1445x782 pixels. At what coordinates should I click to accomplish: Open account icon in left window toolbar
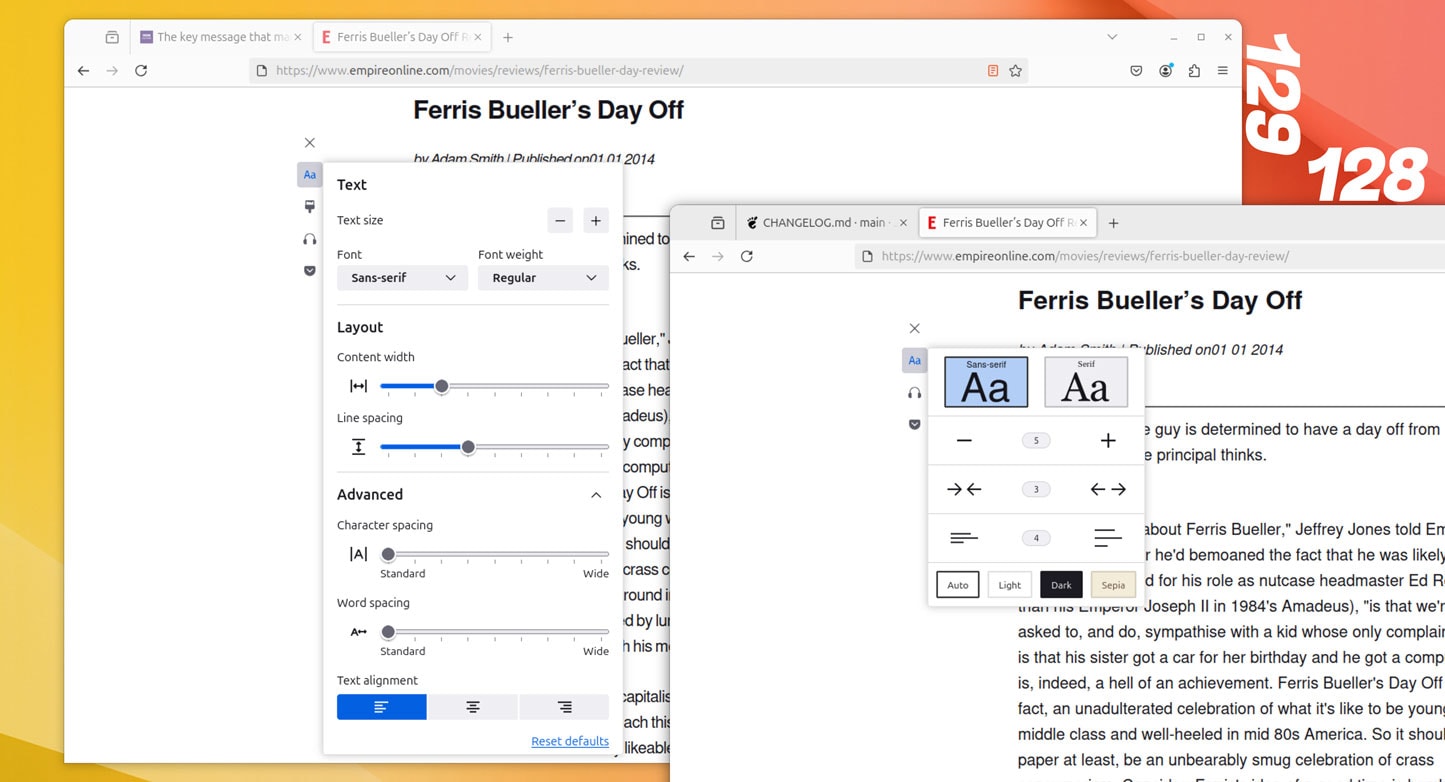(x=1165, y=71)
